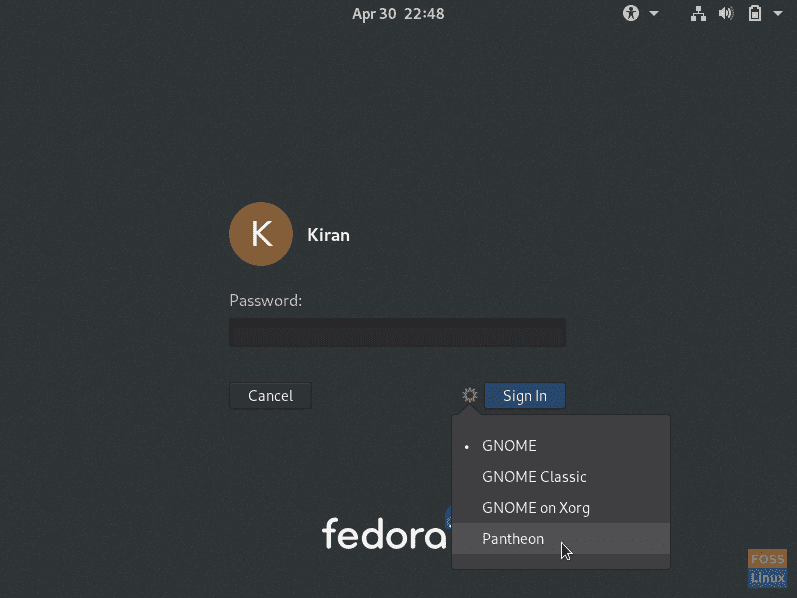Click the Sign In button
Screen dimensions: 797x598
pyautogui.click(x=525, y=396)
